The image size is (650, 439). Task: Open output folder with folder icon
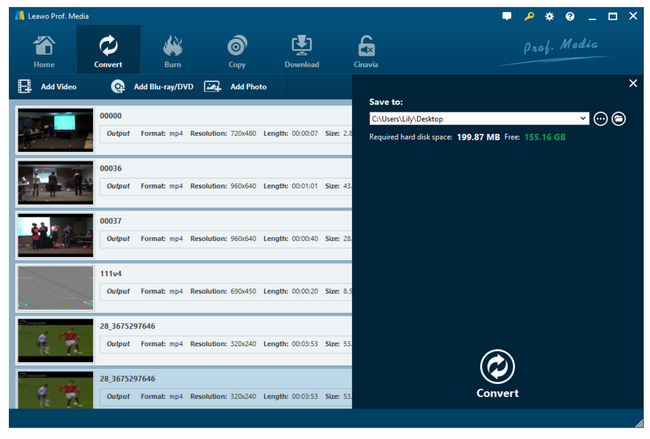coord(618,119)
